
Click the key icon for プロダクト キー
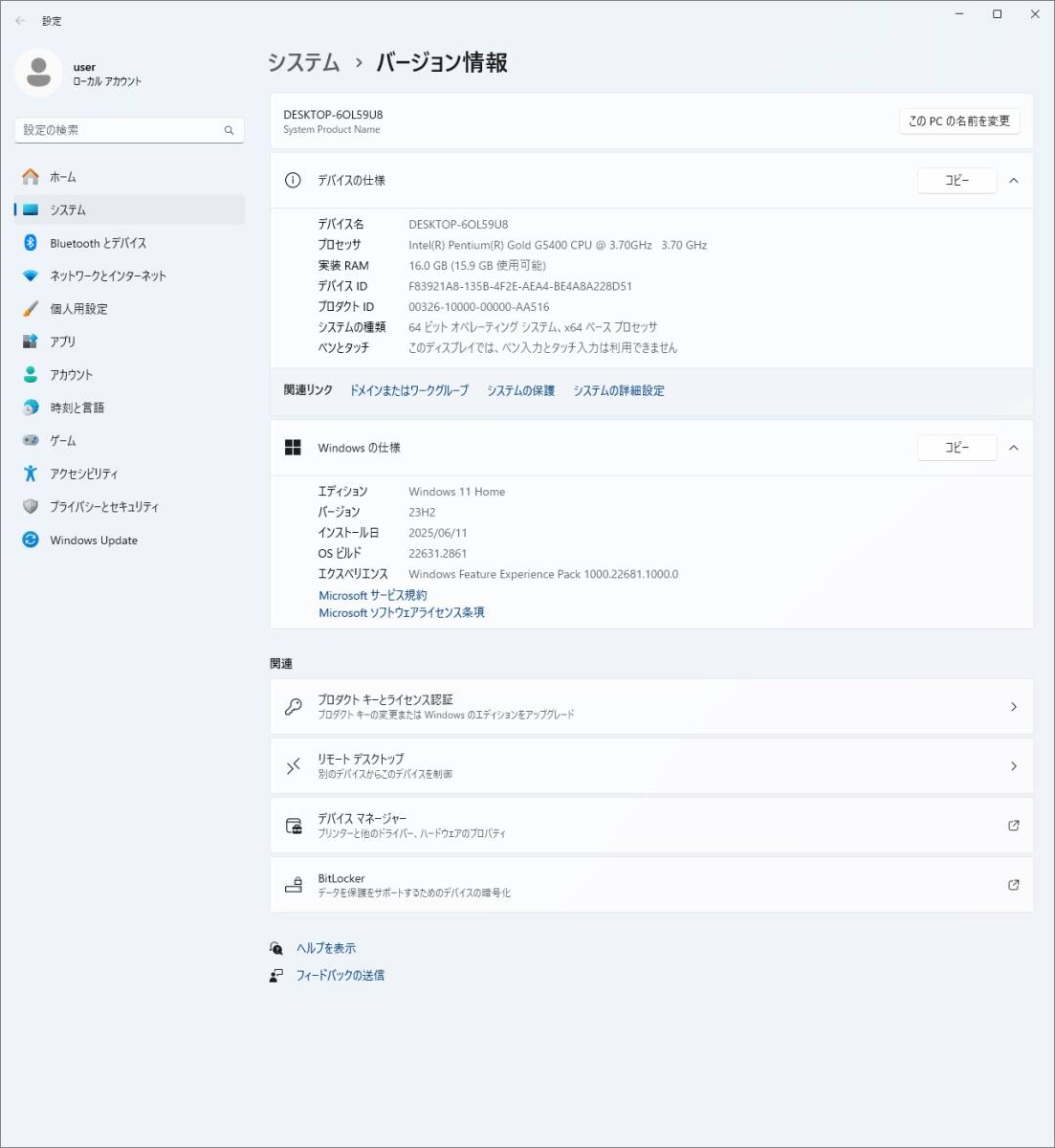point(294,707)
